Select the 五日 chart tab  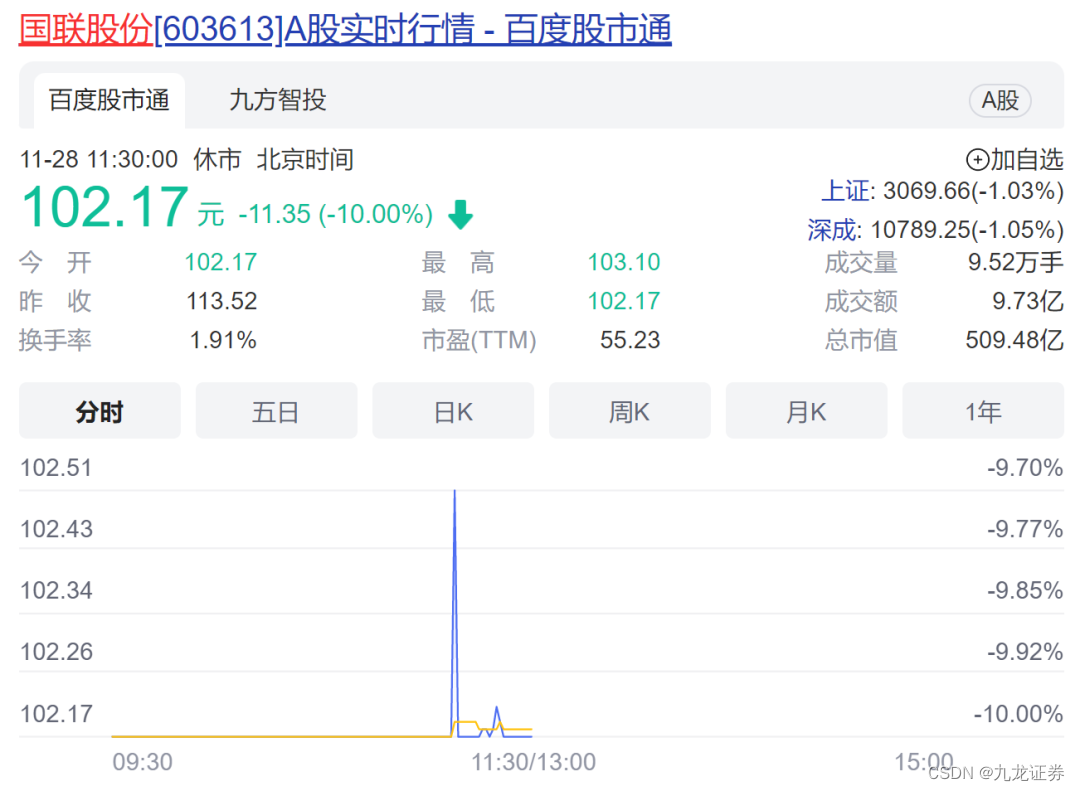(x=276, y=411)
